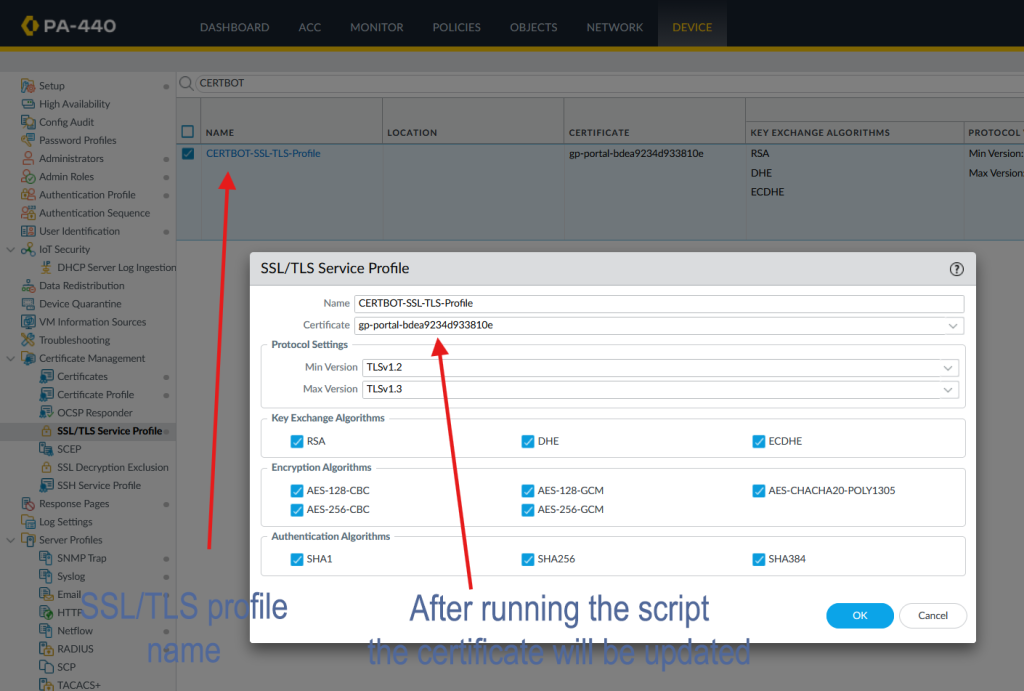Image resolution: width=1024 pixels, height=691 pixels.
Task: Click the search magnifier icon
Action: pyautogui.click(x=186, y=84)
